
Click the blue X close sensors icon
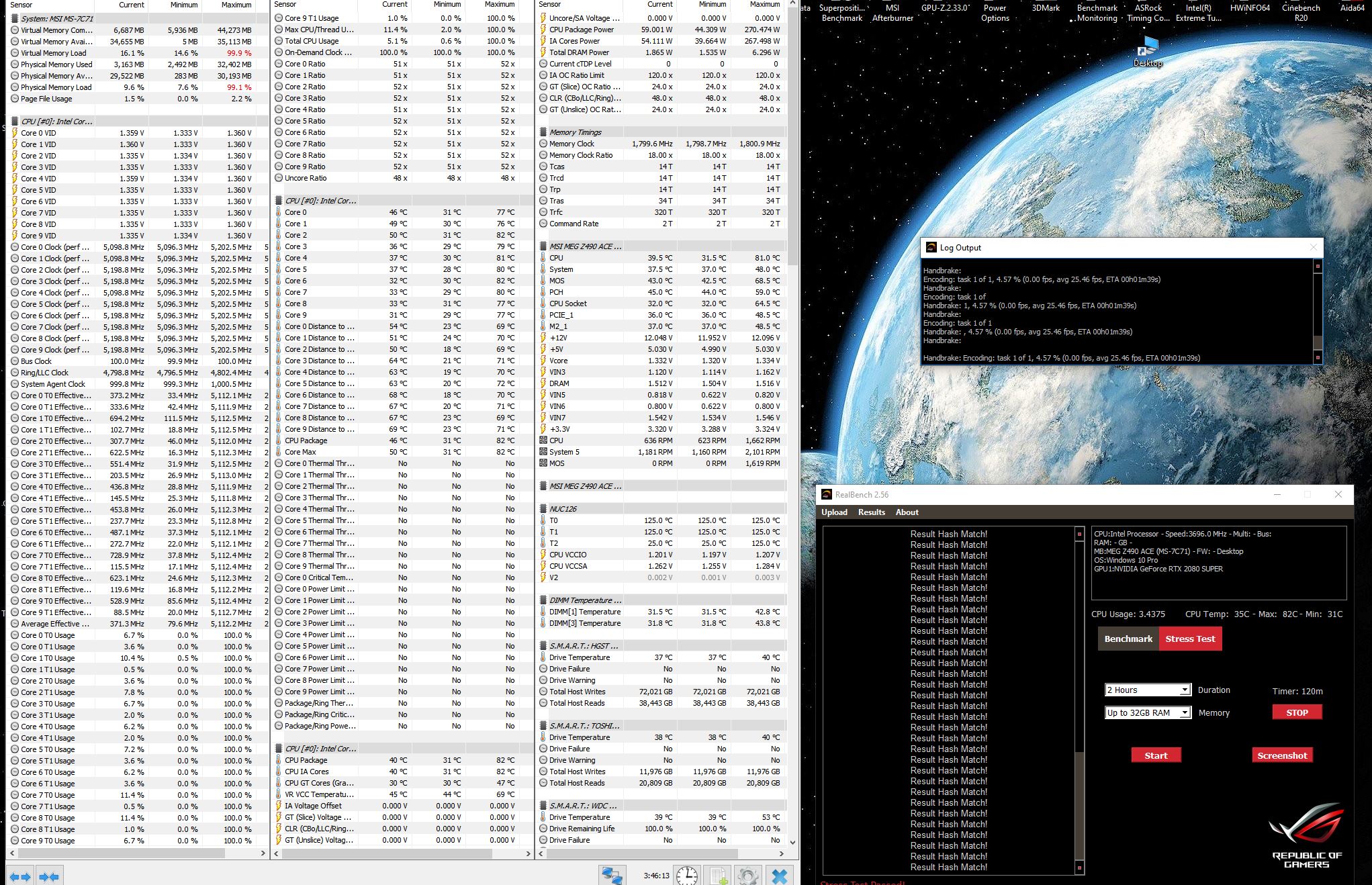[x=780, y=875]
